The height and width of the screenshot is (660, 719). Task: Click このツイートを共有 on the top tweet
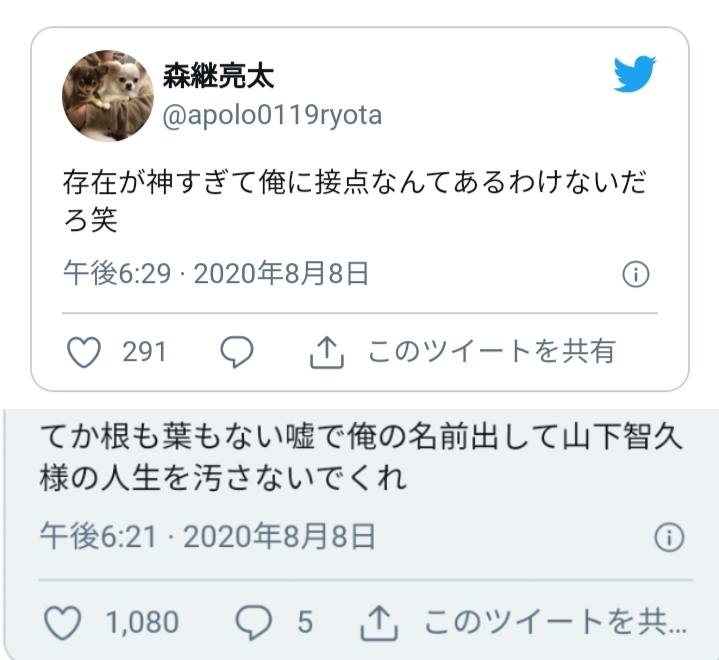pos(492,352)
